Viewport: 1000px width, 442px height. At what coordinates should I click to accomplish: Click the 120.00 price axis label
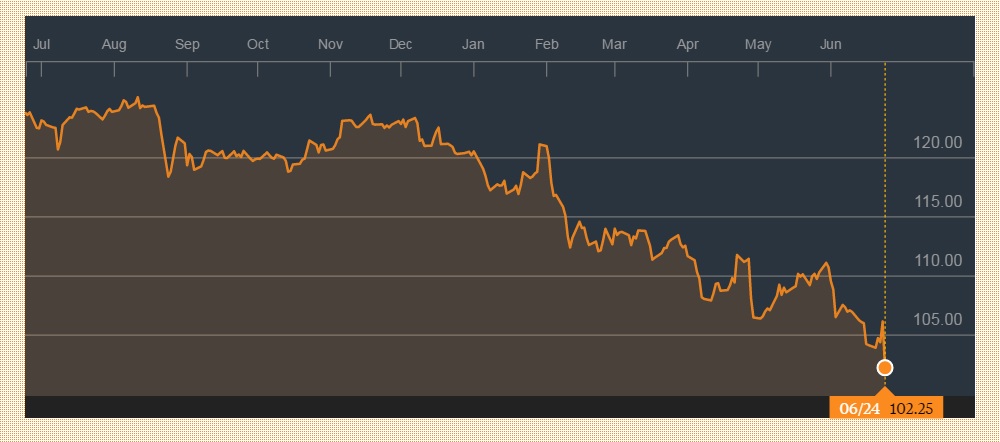(x=938, y=143)
